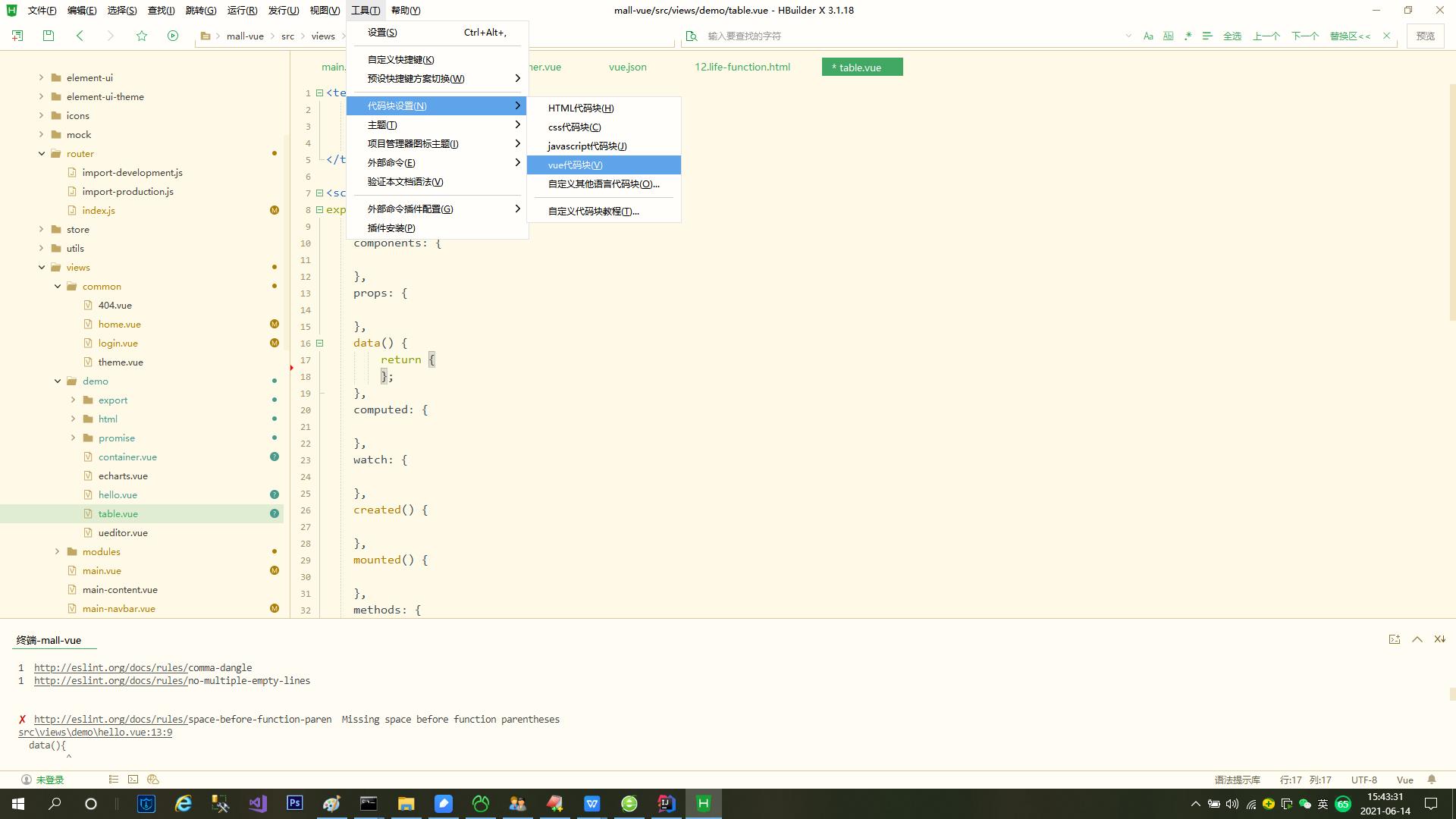The height and width of the screenshot is (819, 1456).
Task: Click the navigate back icon
Action: click(80, 37)
